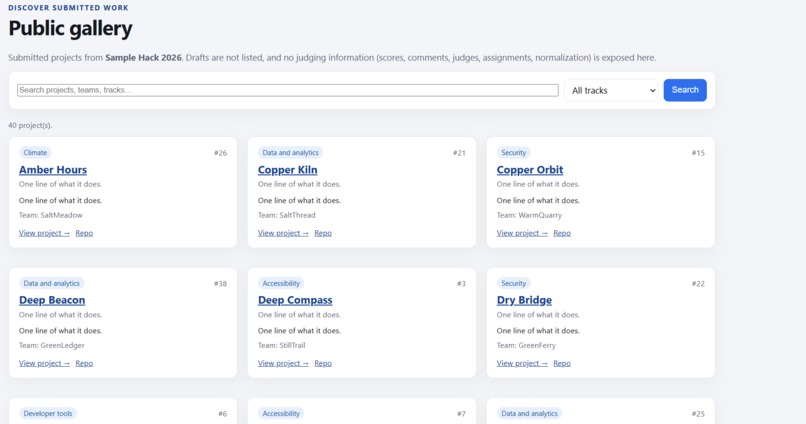This screenshot has width=806, height=424.
Task: Click Repo link on Deep Beacon card
Action: tap(84, 363)
